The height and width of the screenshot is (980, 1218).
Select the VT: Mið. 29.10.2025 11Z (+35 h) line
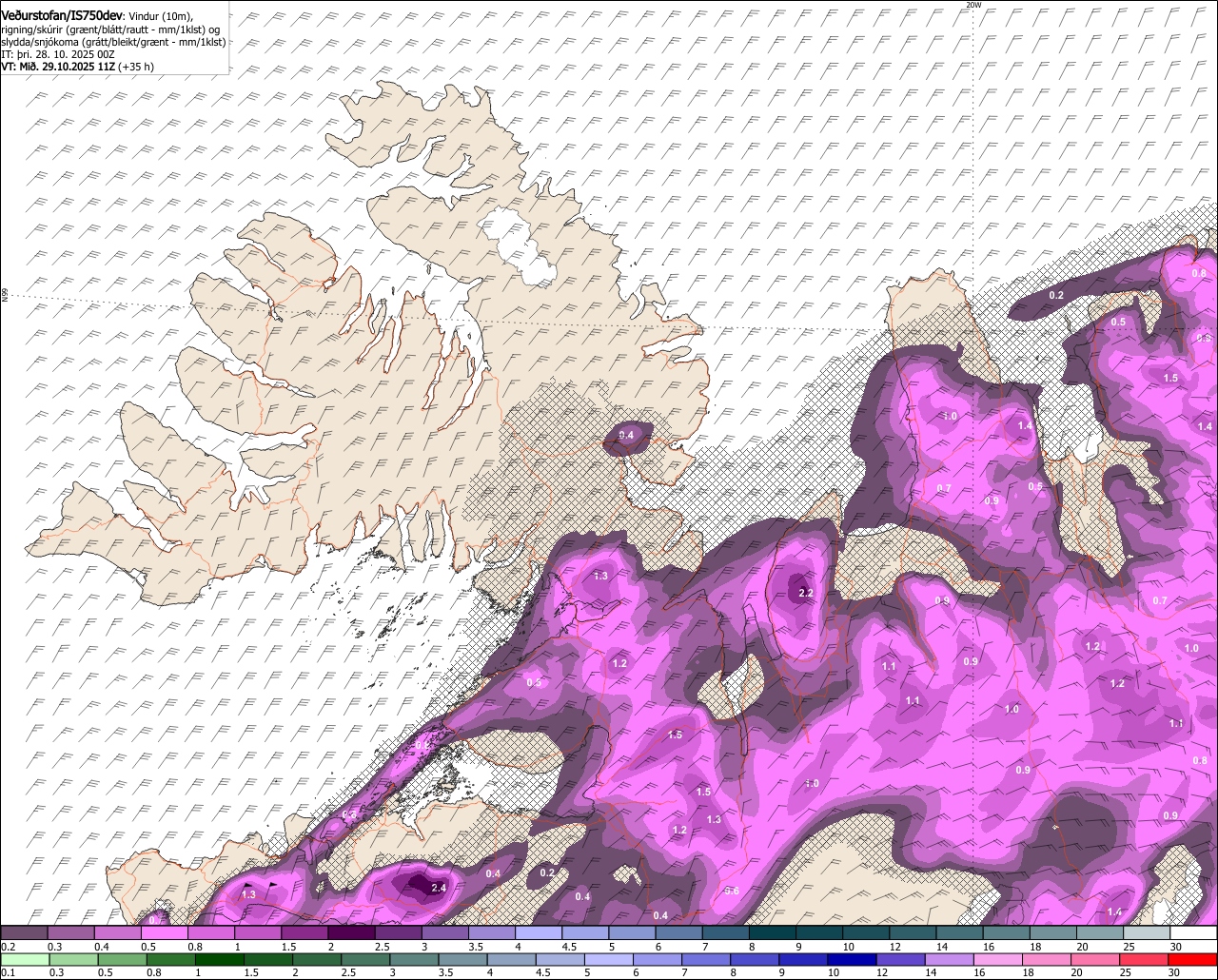coord(78,67)
